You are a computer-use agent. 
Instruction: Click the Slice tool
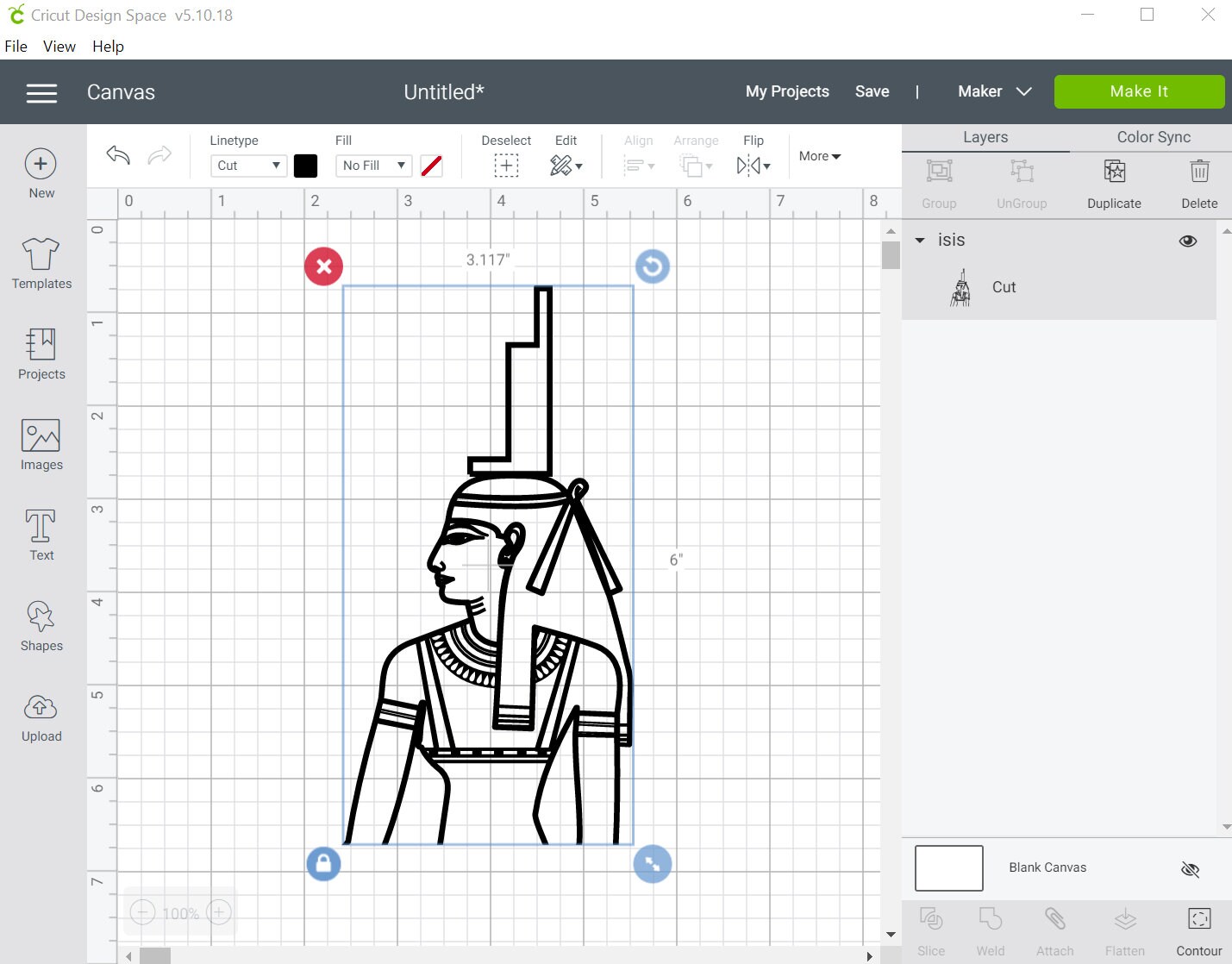(x=930, y=930)
